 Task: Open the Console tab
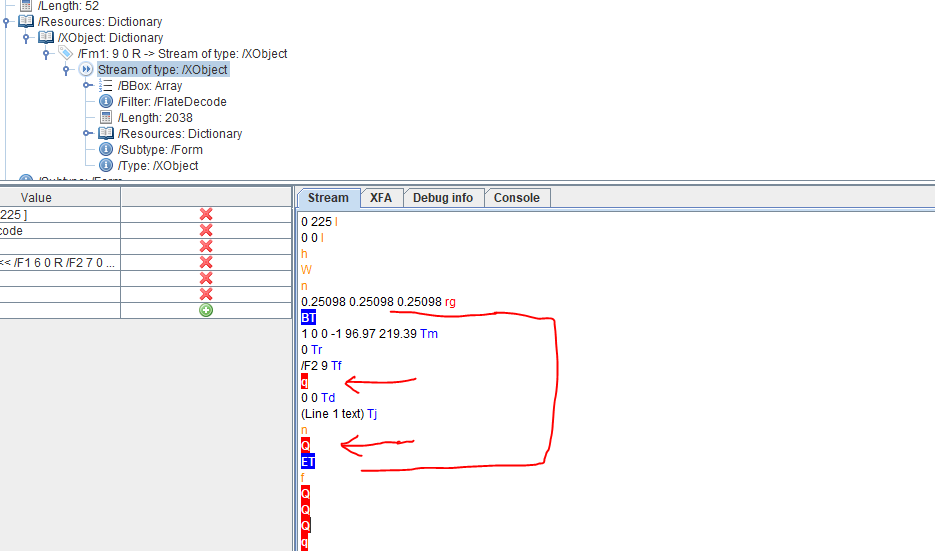517,198
